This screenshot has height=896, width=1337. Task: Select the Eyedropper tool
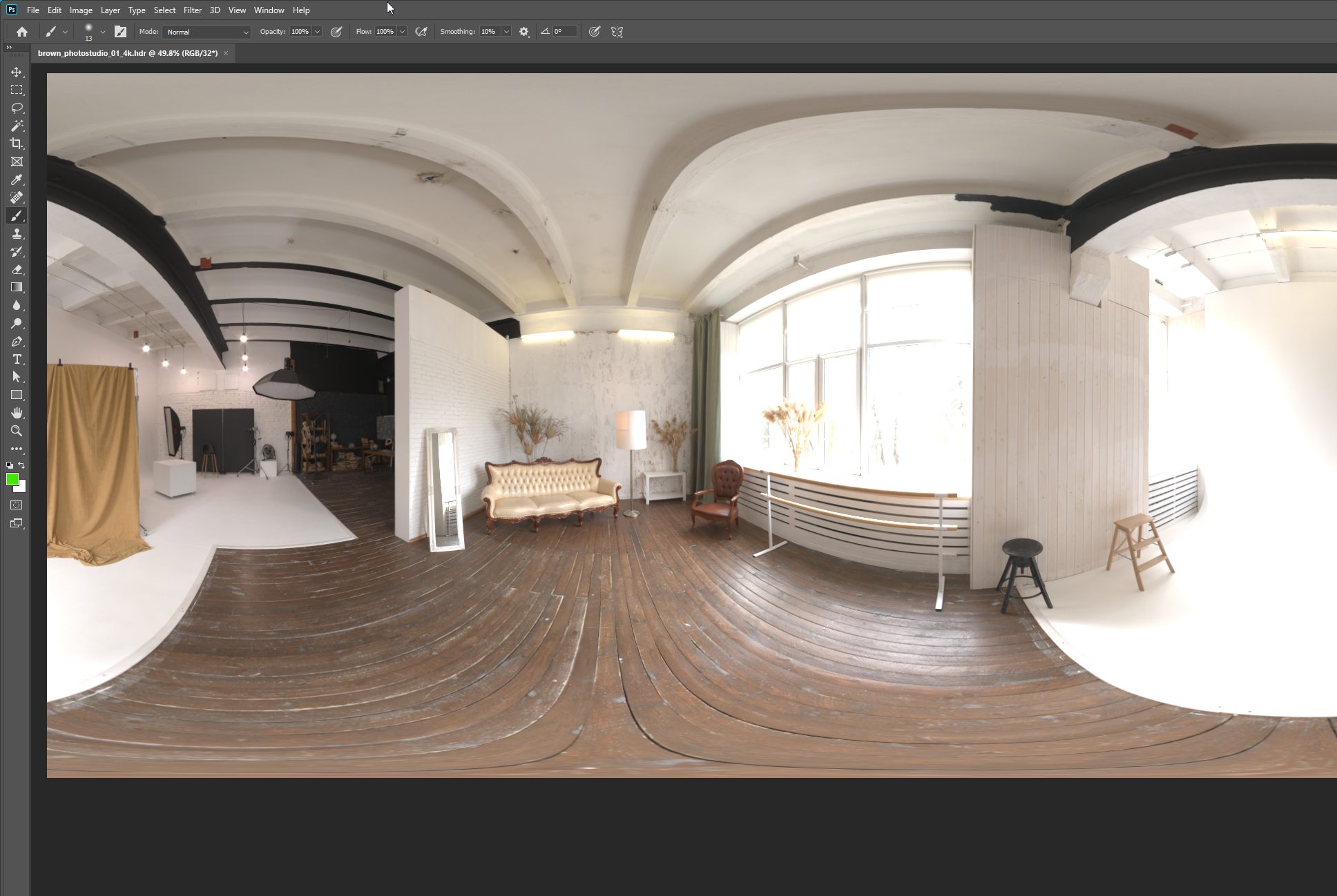coord(17,179)
